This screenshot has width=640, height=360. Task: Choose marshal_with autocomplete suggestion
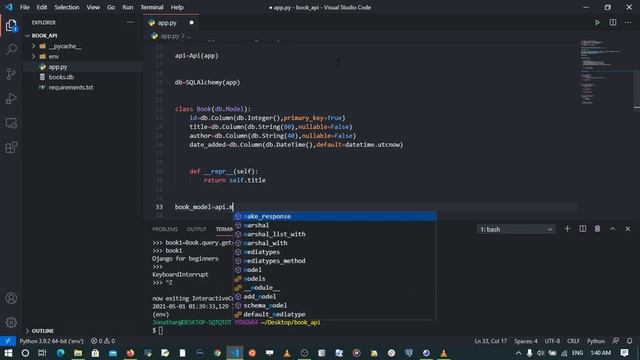coord(335,243)
